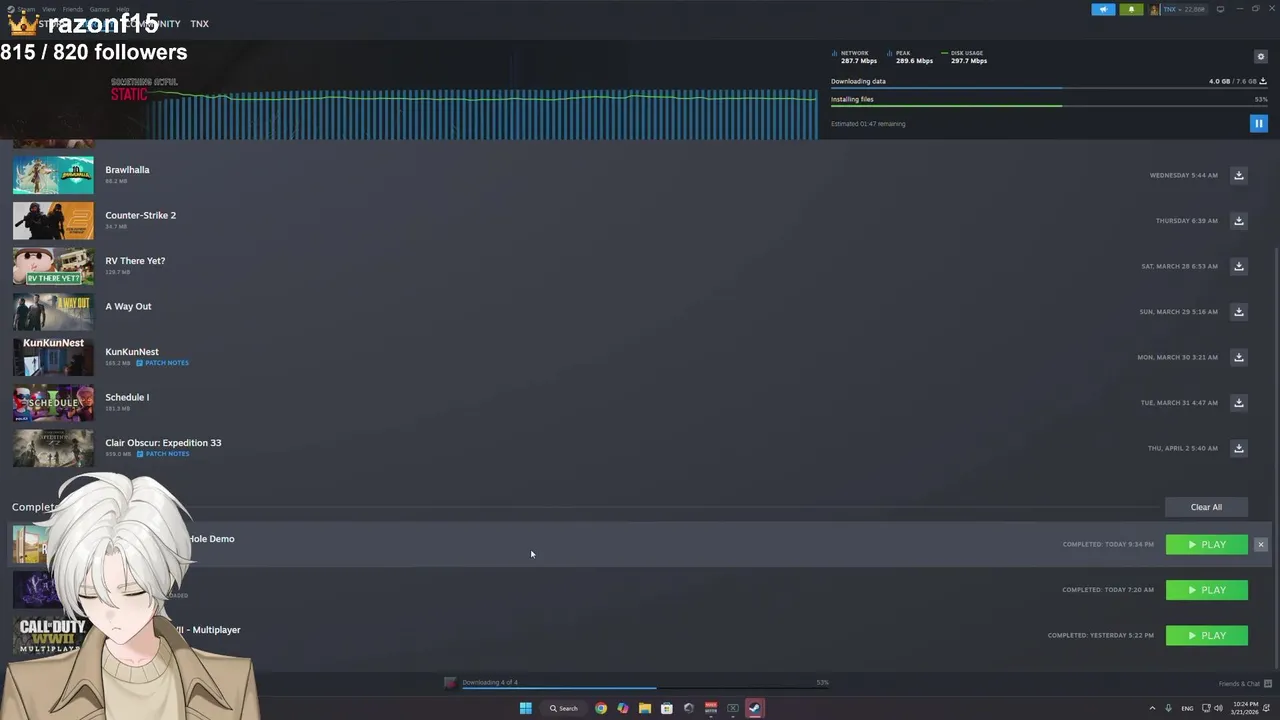Open Windows Start menu
This screenshot has height=720, width=1280.
pyautogui.click(x=525, y=708)
